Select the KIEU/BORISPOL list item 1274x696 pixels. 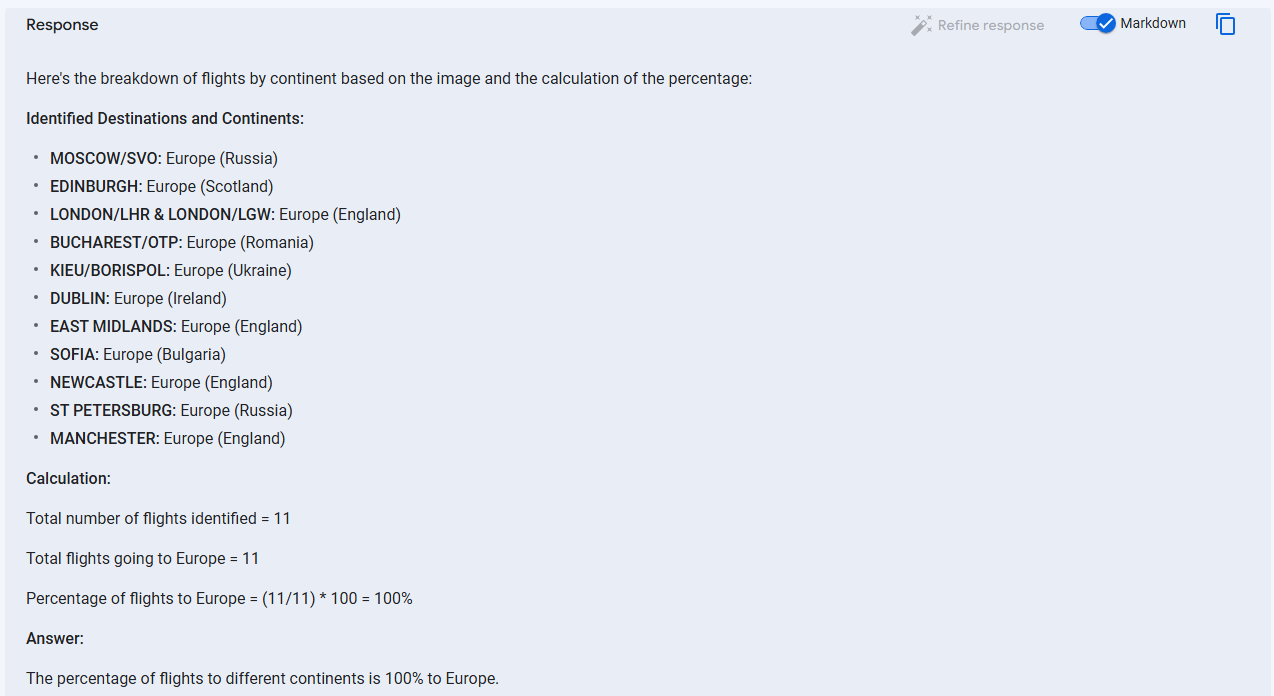tap(171, 270)
